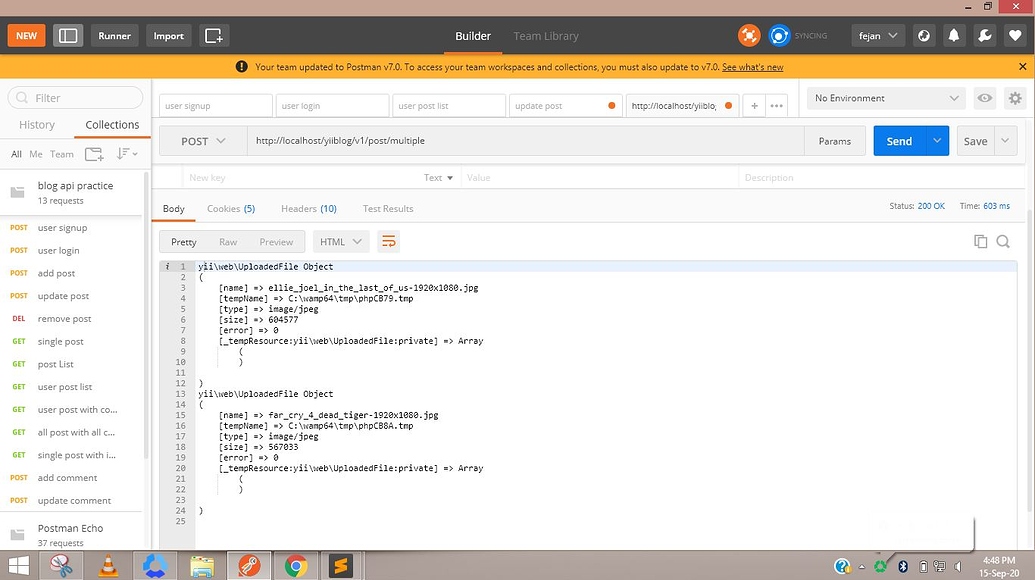Open the POST method dropdown

(199, 141)
